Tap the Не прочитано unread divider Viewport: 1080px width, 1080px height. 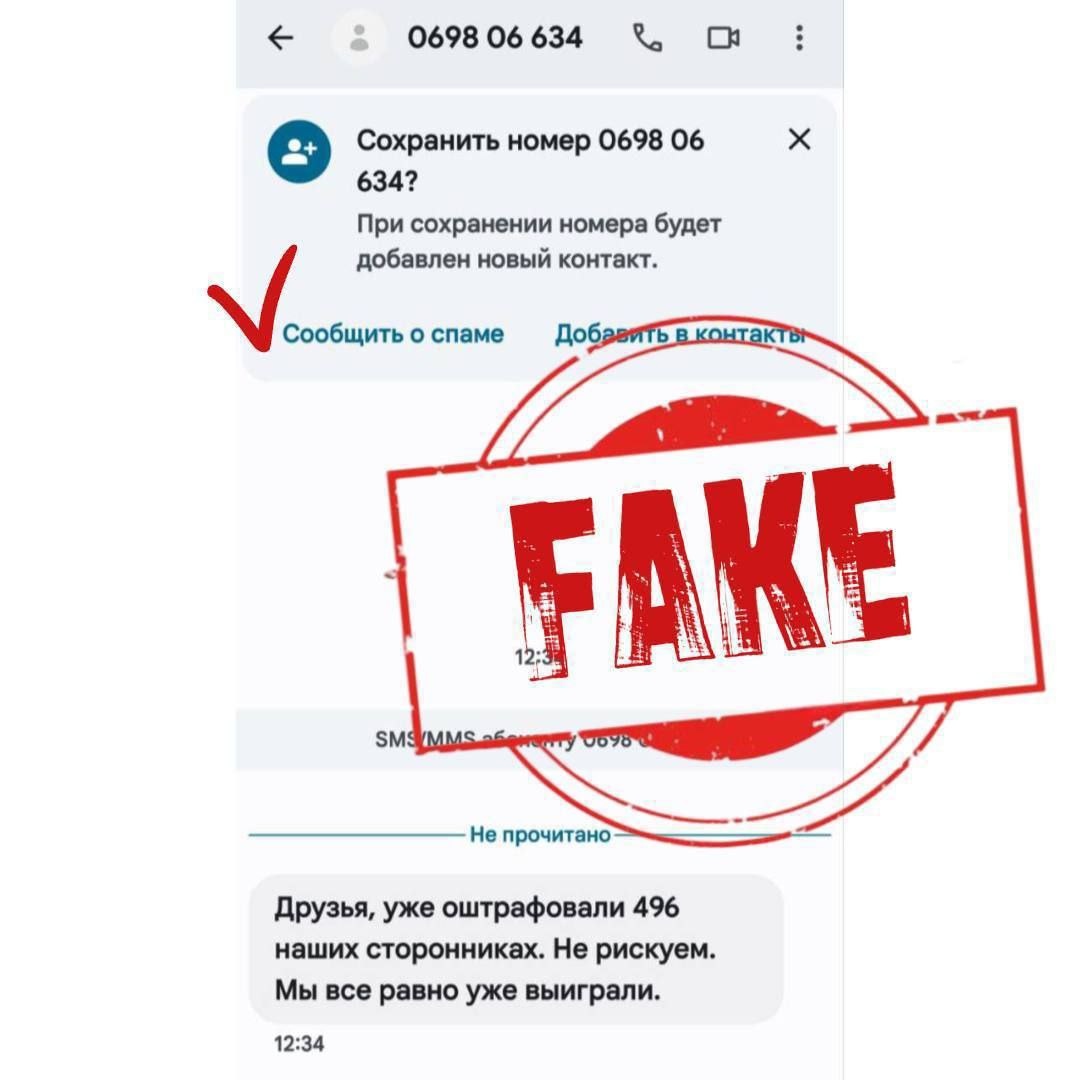tap(540, 835)
